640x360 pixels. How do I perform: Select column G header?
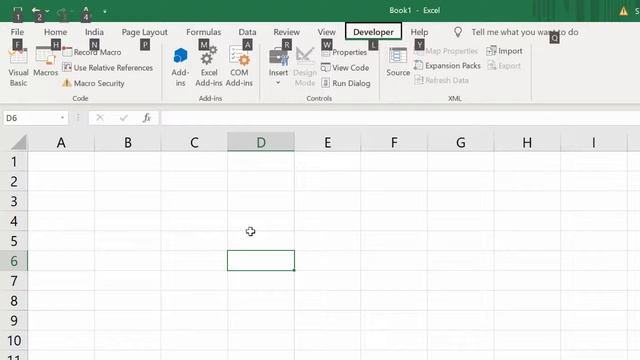pyautogui.click(x=460, y=142)
